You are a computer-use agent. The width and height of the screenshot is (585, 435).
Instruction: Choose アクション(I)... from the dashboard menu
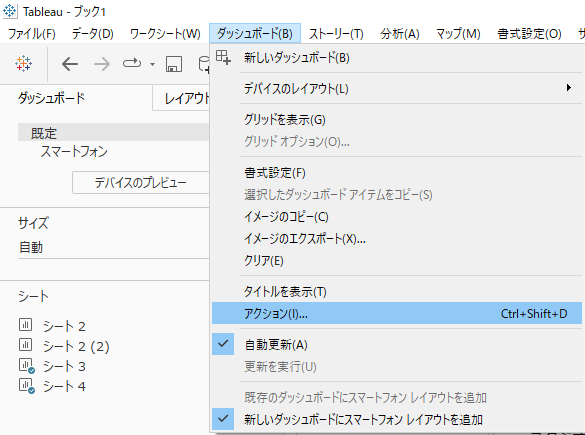click(x=397, y=313)
